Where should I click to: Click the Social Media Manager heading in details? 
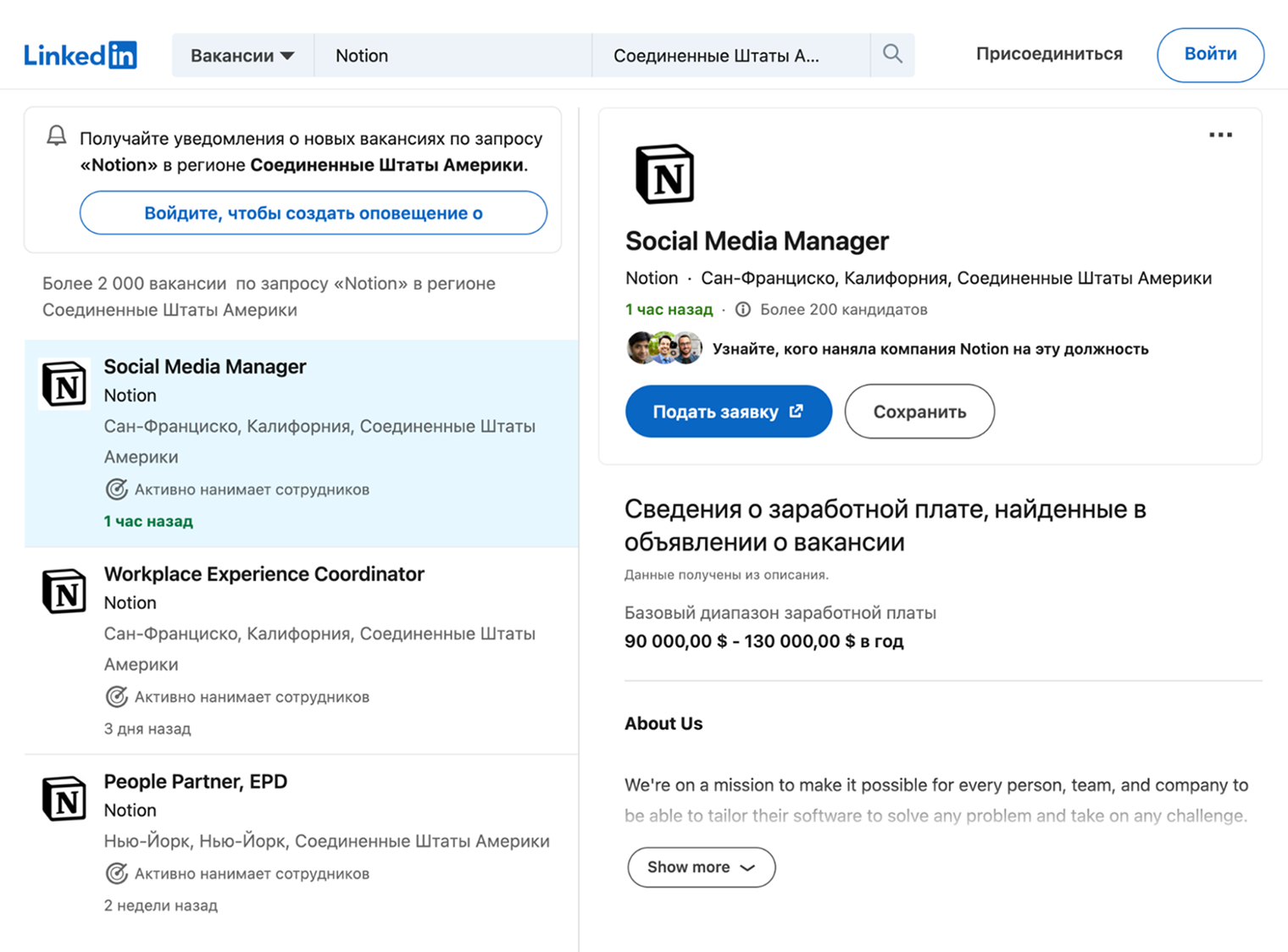point(757,241)
